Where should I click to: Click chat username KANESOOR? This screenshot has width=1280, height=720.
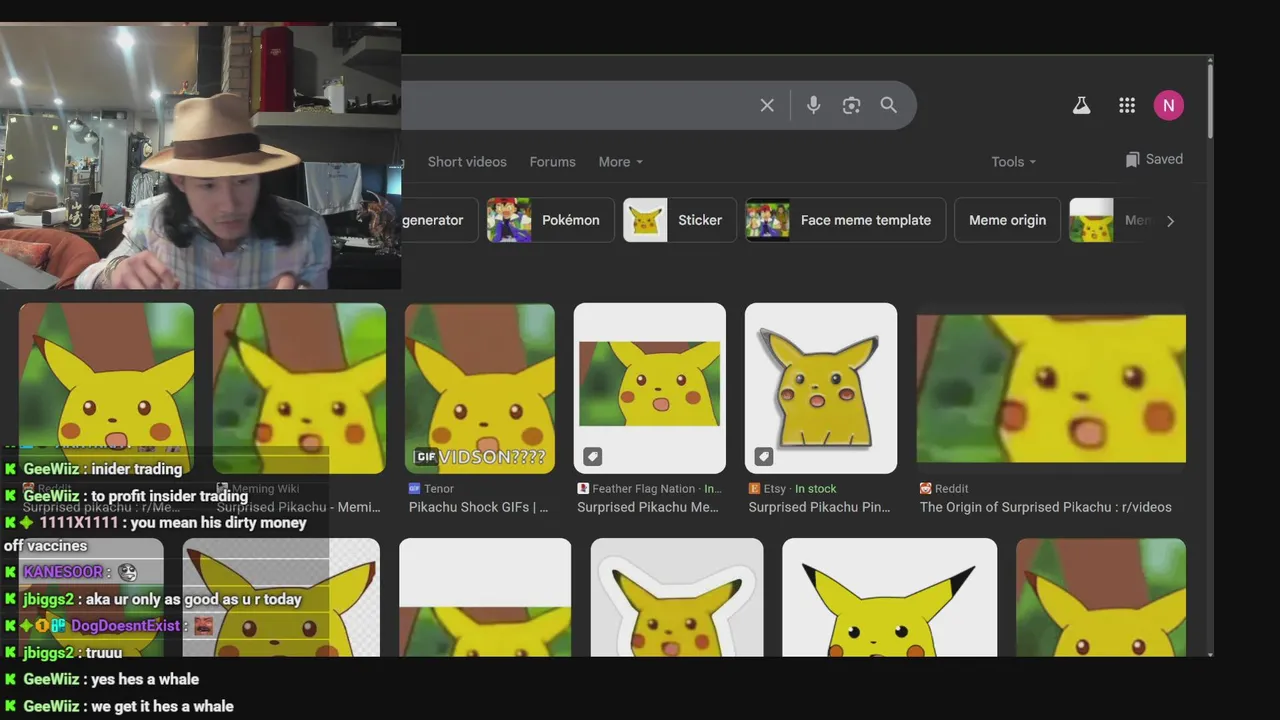point(63,572)
